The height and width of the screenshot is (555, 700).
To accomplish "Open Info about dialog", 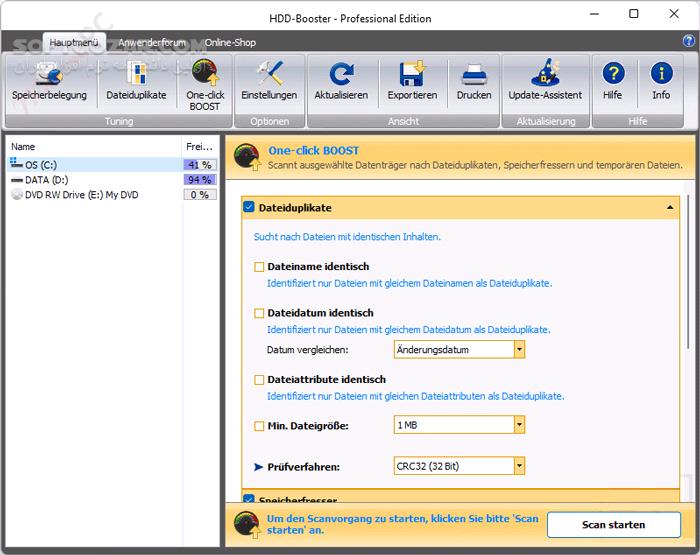I will click(661, 82).
